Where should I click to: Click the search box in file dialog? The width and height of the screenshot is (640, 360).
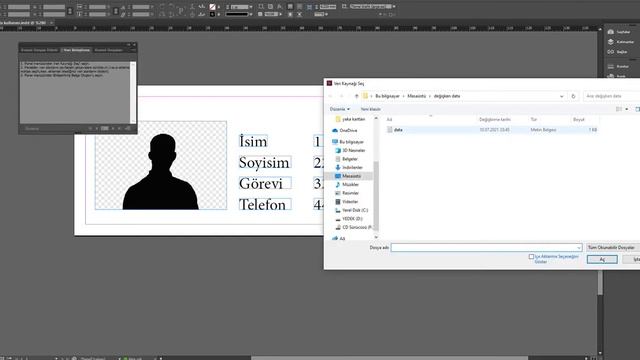point(612,96)
